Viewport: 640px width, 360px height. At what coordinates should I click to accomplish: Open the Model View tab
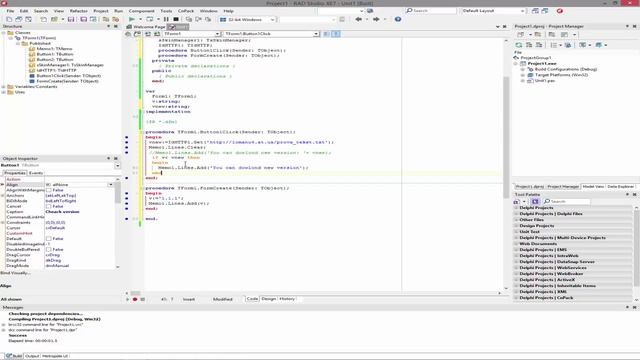[593, 187]
